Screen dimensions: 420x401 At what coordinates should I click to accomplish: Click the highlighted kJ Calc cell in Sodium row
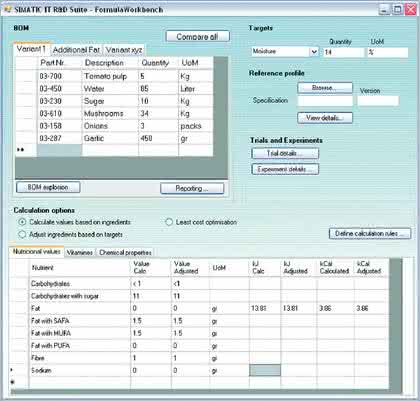(265, 370)
